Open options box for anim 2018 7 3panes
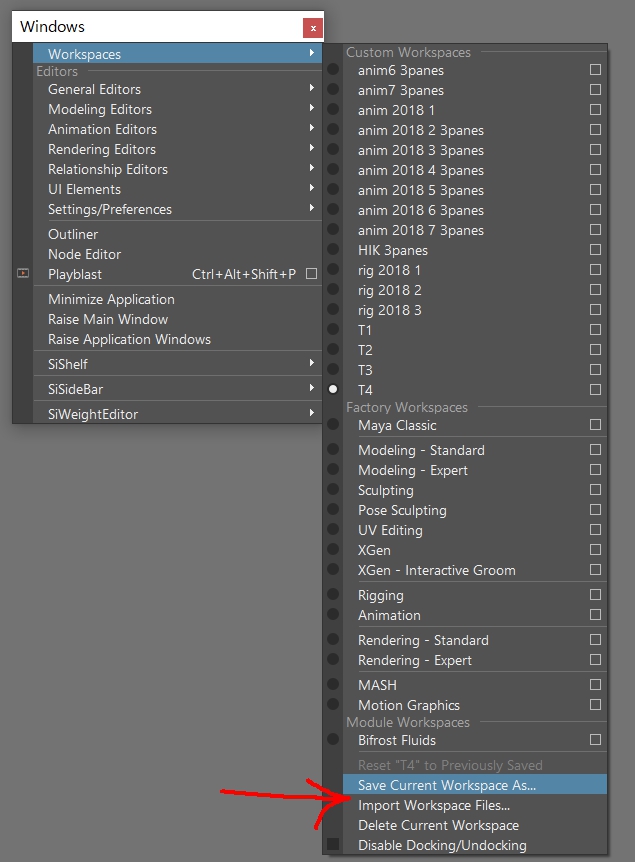 (595, 230)
